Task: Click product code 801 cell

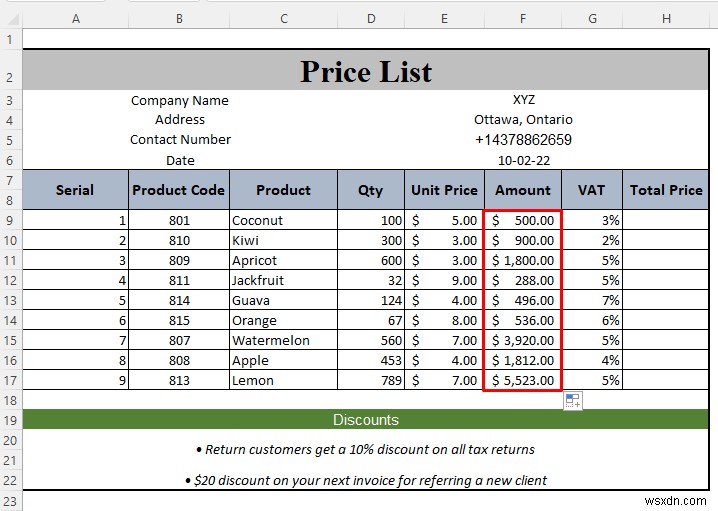Action: pos(179,220)
